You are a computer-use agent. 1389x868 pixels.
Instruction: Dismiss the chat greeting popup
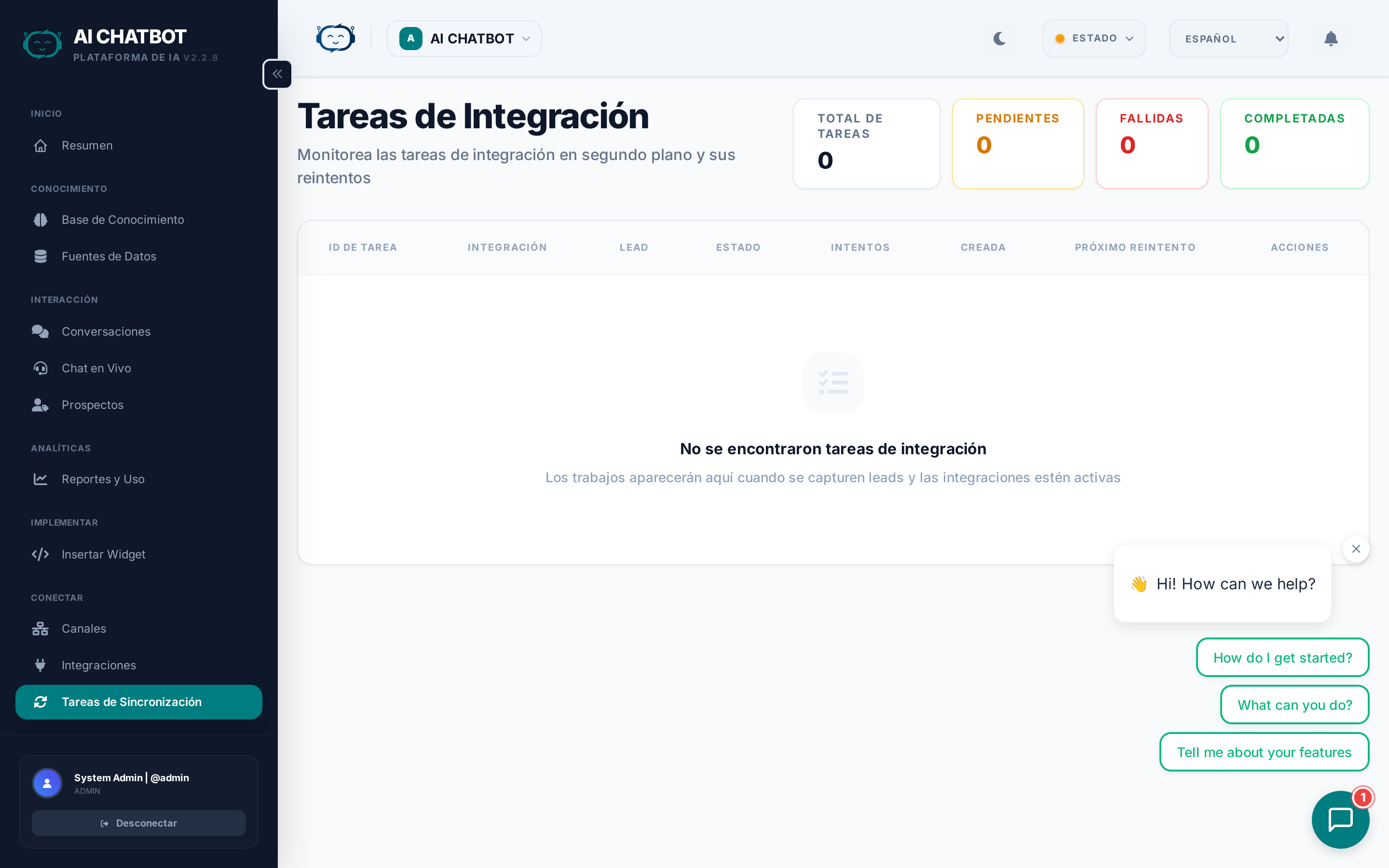click(1356, 549)
